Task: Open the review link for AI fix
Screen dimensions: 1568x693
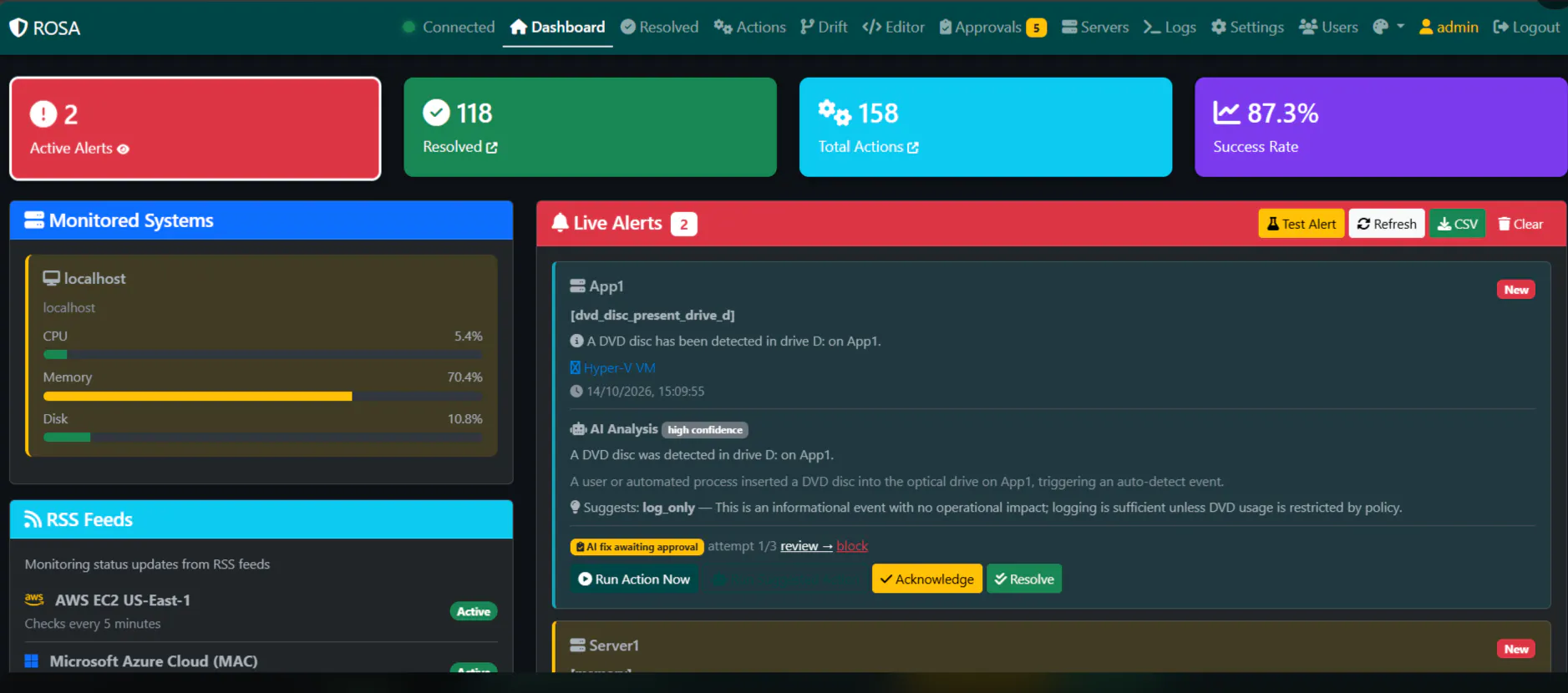Action: pos(806,546)
